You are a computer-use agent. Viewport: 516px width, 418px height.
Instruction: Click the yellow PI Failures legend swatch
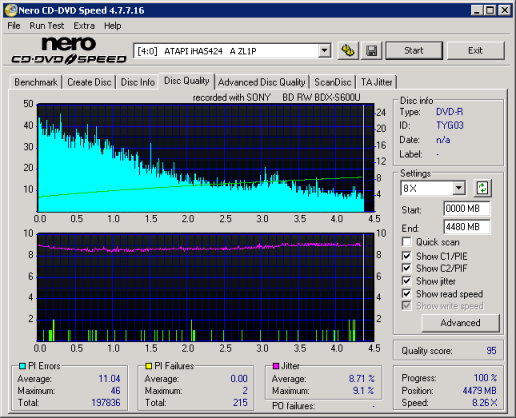(149, 366)
